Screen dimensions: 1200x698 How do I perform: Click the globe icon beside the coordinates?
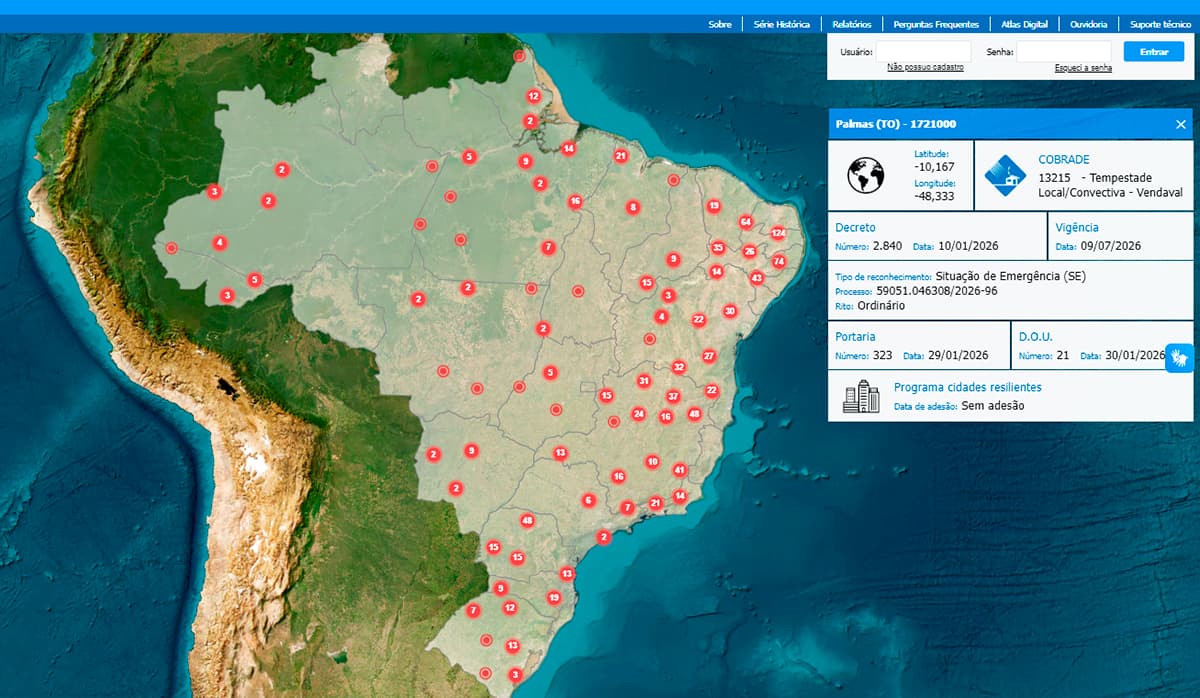point(865,176)
